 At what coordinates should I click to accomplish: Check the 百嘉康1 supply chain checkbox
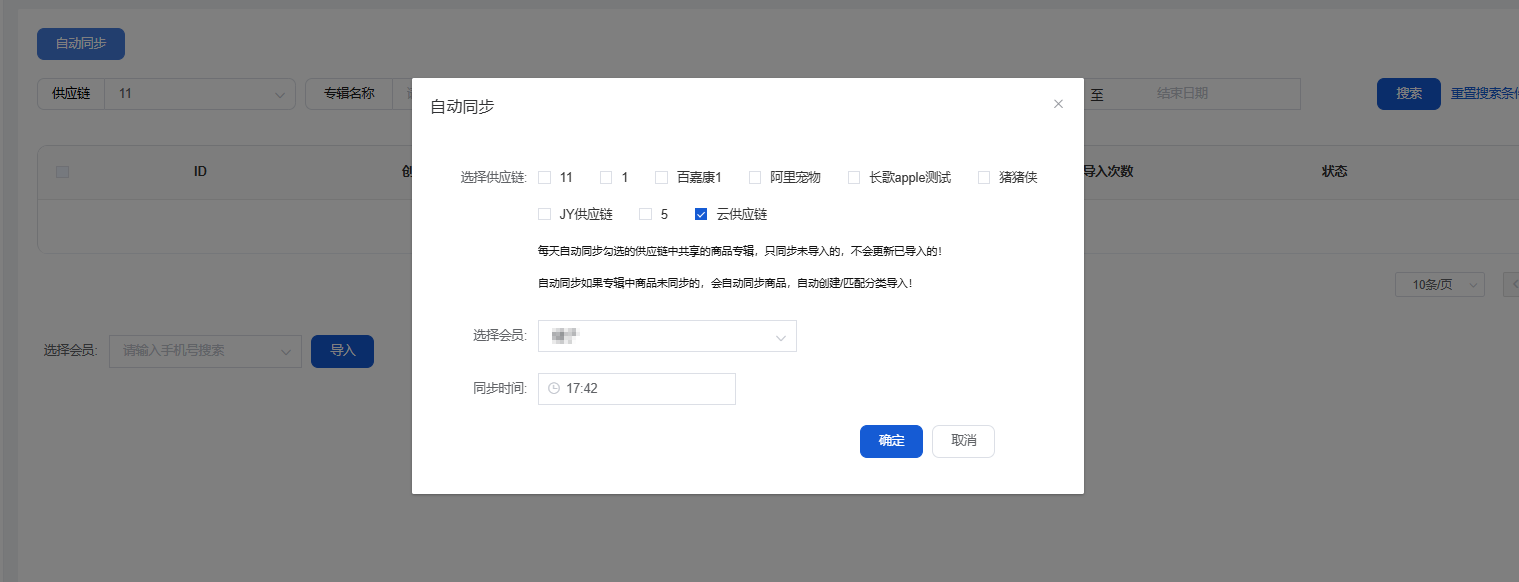coord(661,178)
